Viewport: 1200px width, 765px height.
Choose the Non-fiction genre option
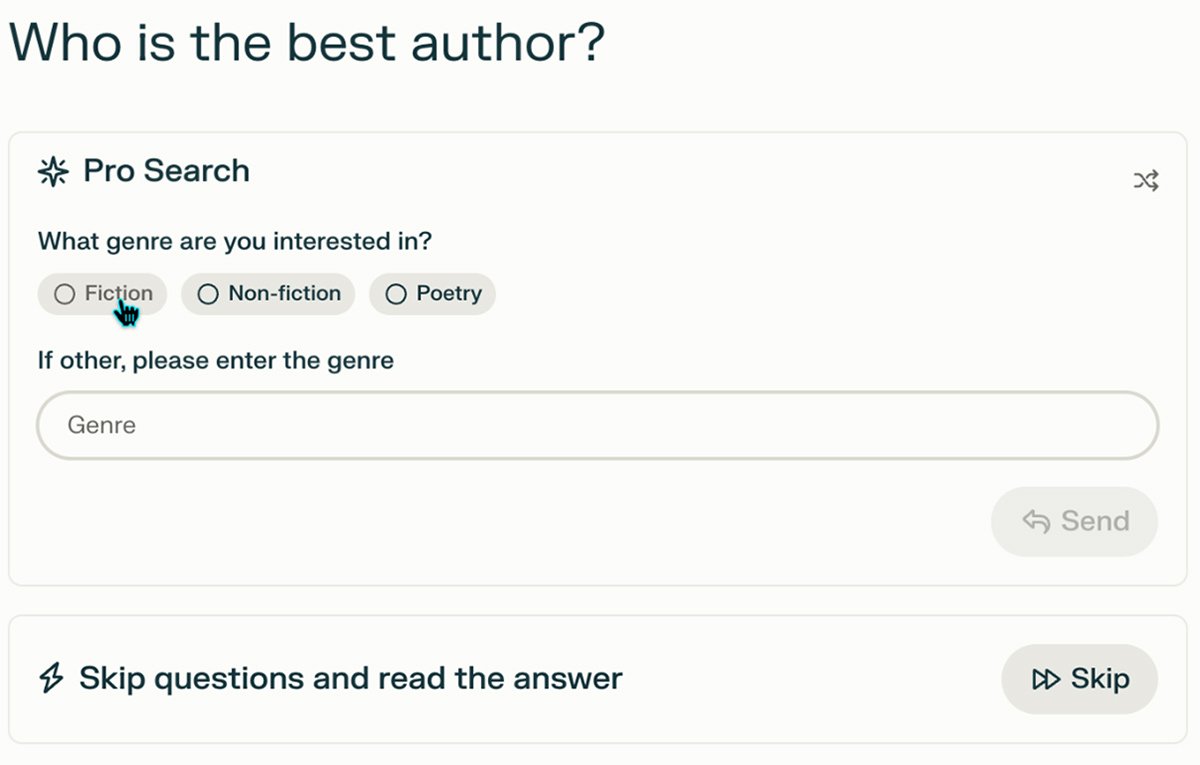pos(268,294)
